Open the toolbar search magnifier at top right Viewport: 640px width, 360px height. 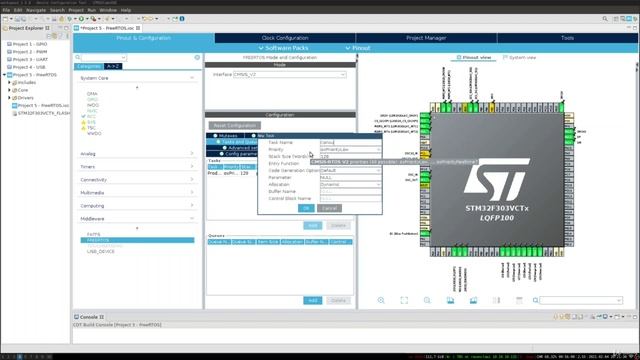605,19
